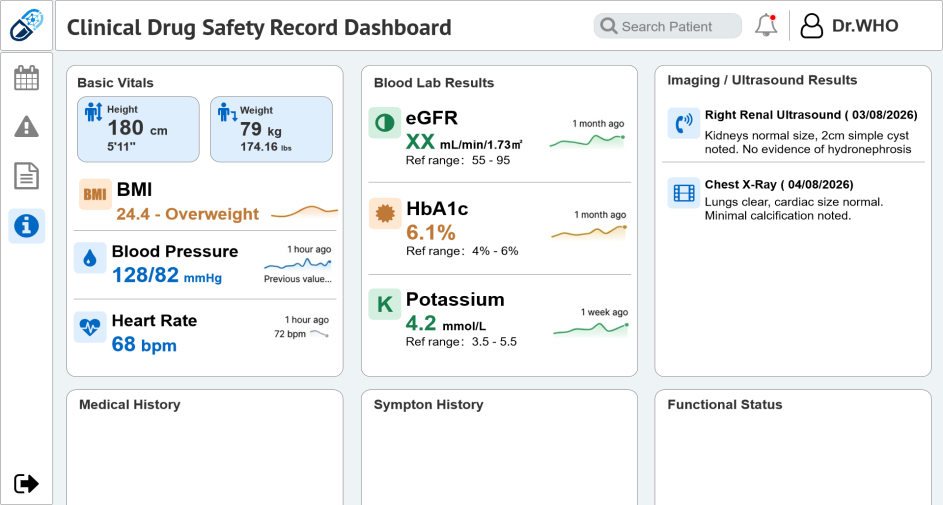Image resolution: width=943 pixels, height=505 pixels.
Task: Open the warning alerts sidebar icon
Action: 26,126
